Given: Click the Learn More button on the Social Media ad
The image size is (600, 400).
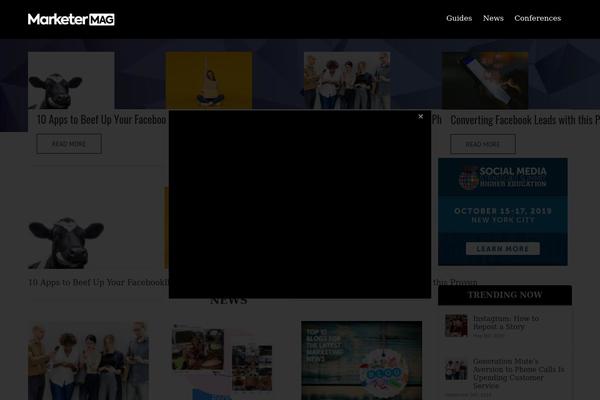Looking at the screenshot, I should coord(503,248).
